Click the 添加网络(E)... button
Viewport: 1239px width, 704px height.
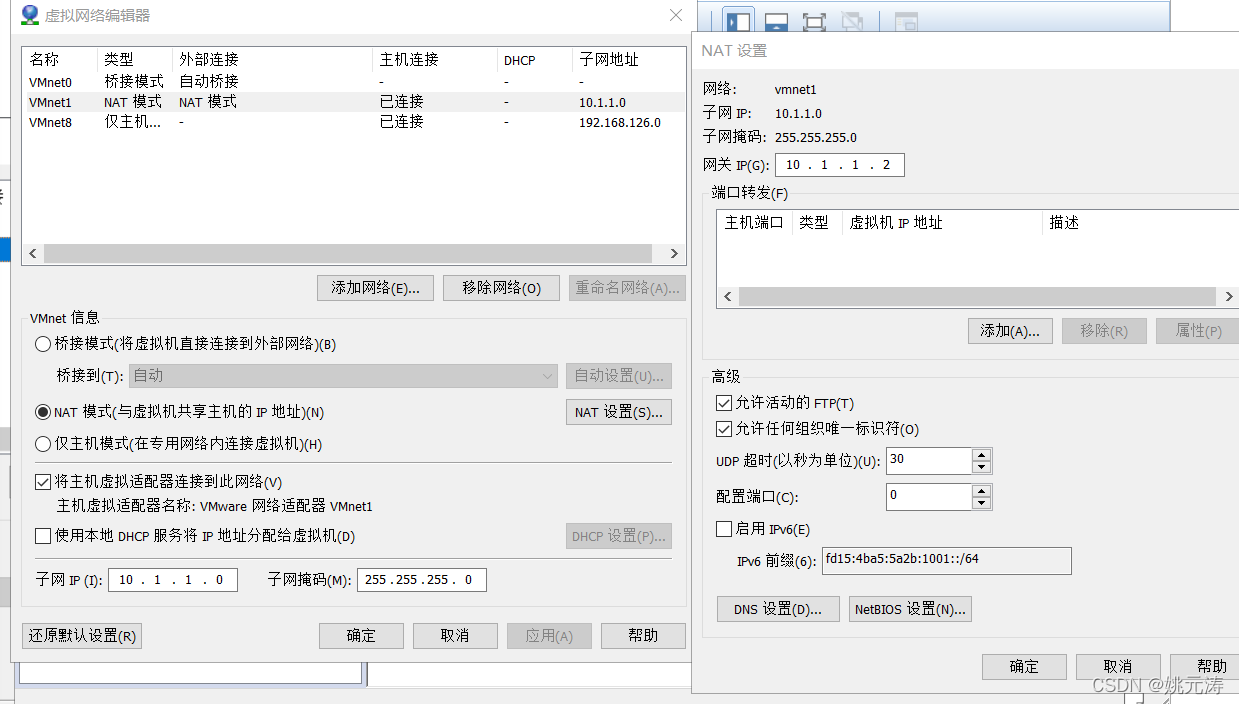tap(375, 288)
